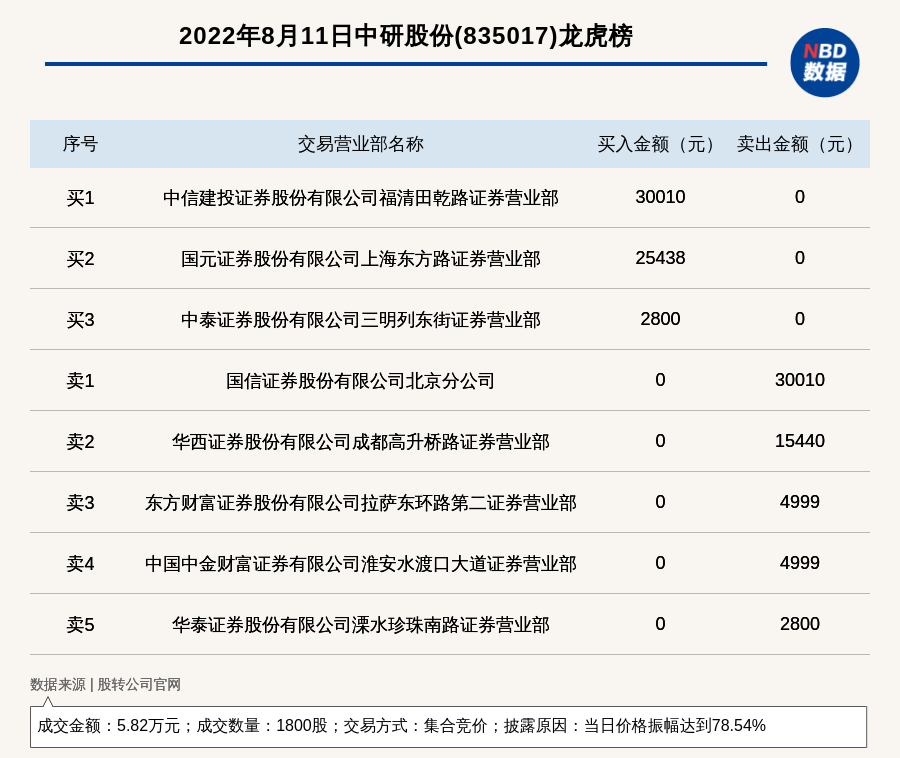Click sell amount 30010 in 卖1 row
The width and height of the screenshot is (900, 758).
800,379
